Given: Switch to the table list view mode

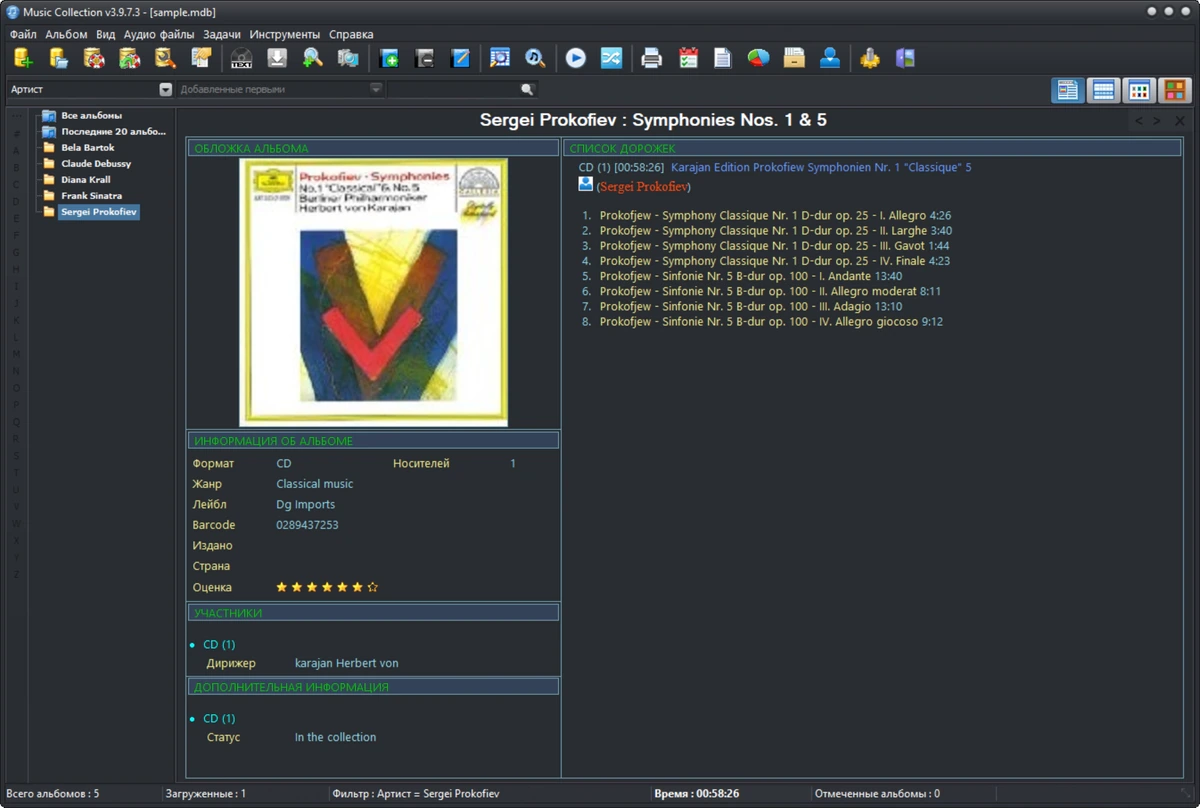Looking at the screenshot, I should 1103,90.
